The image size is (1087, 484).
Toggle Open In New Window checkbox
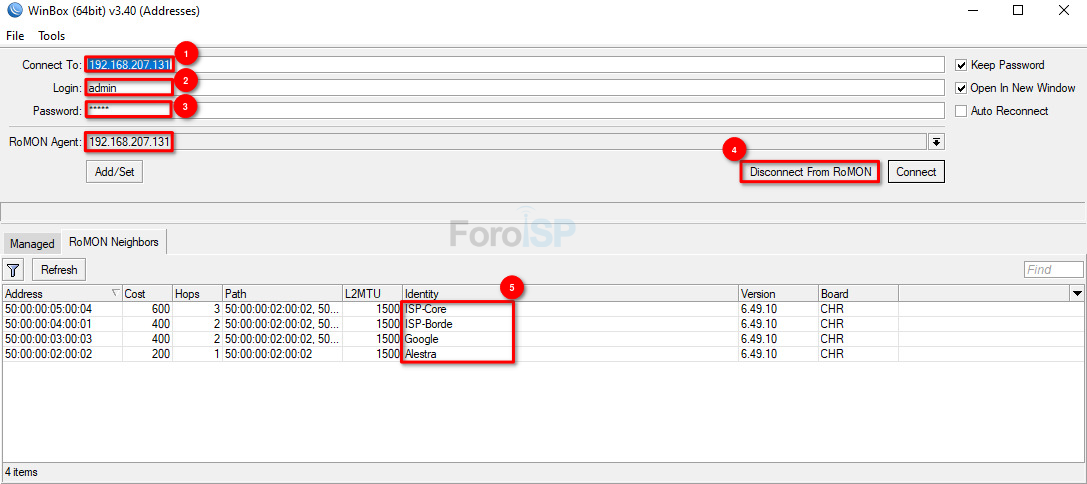click(x=962, y=88)
